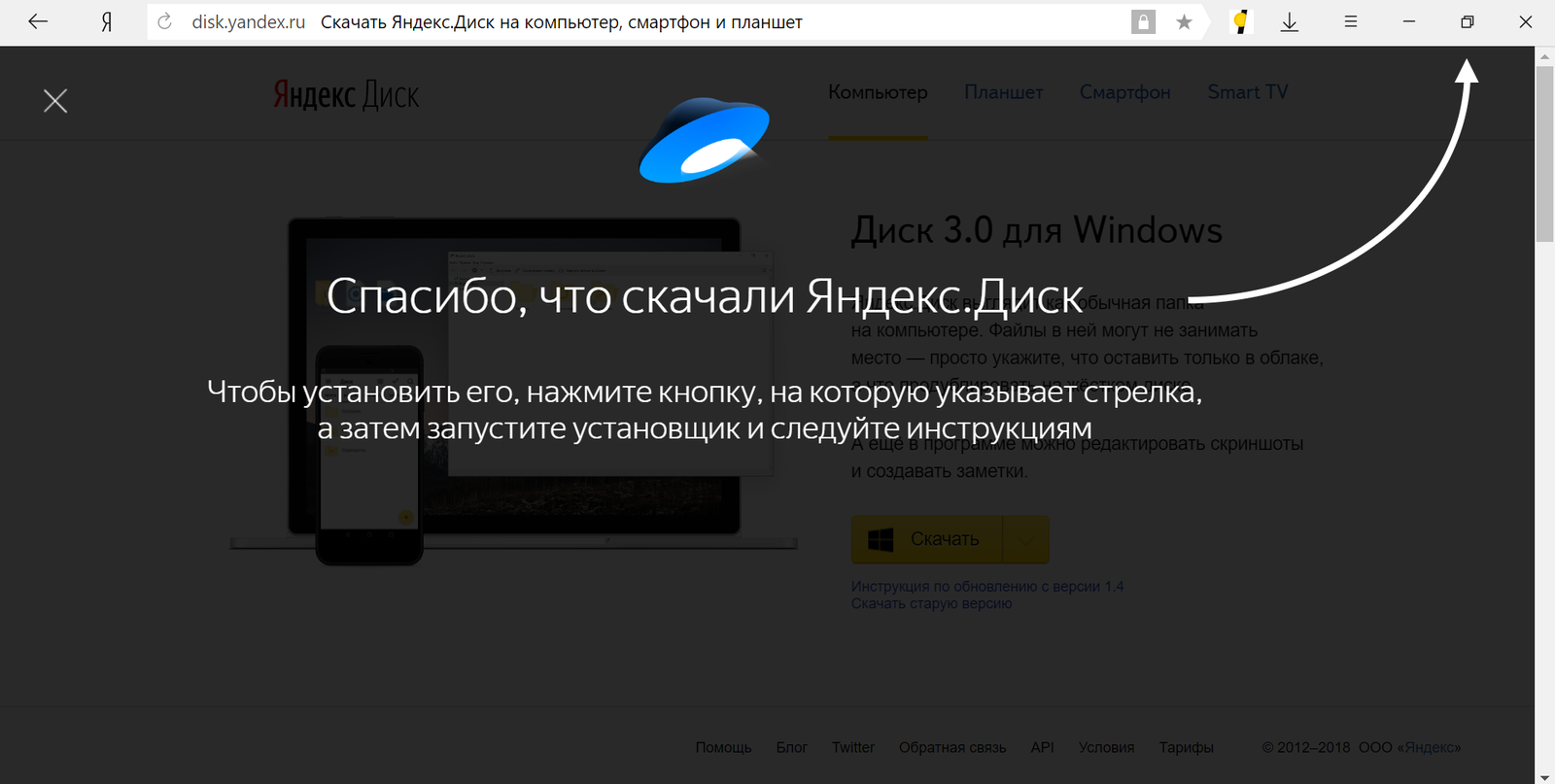Click the blue flying saucer Disk logo
Screen dimensions: 1555x784
(704, 140)
